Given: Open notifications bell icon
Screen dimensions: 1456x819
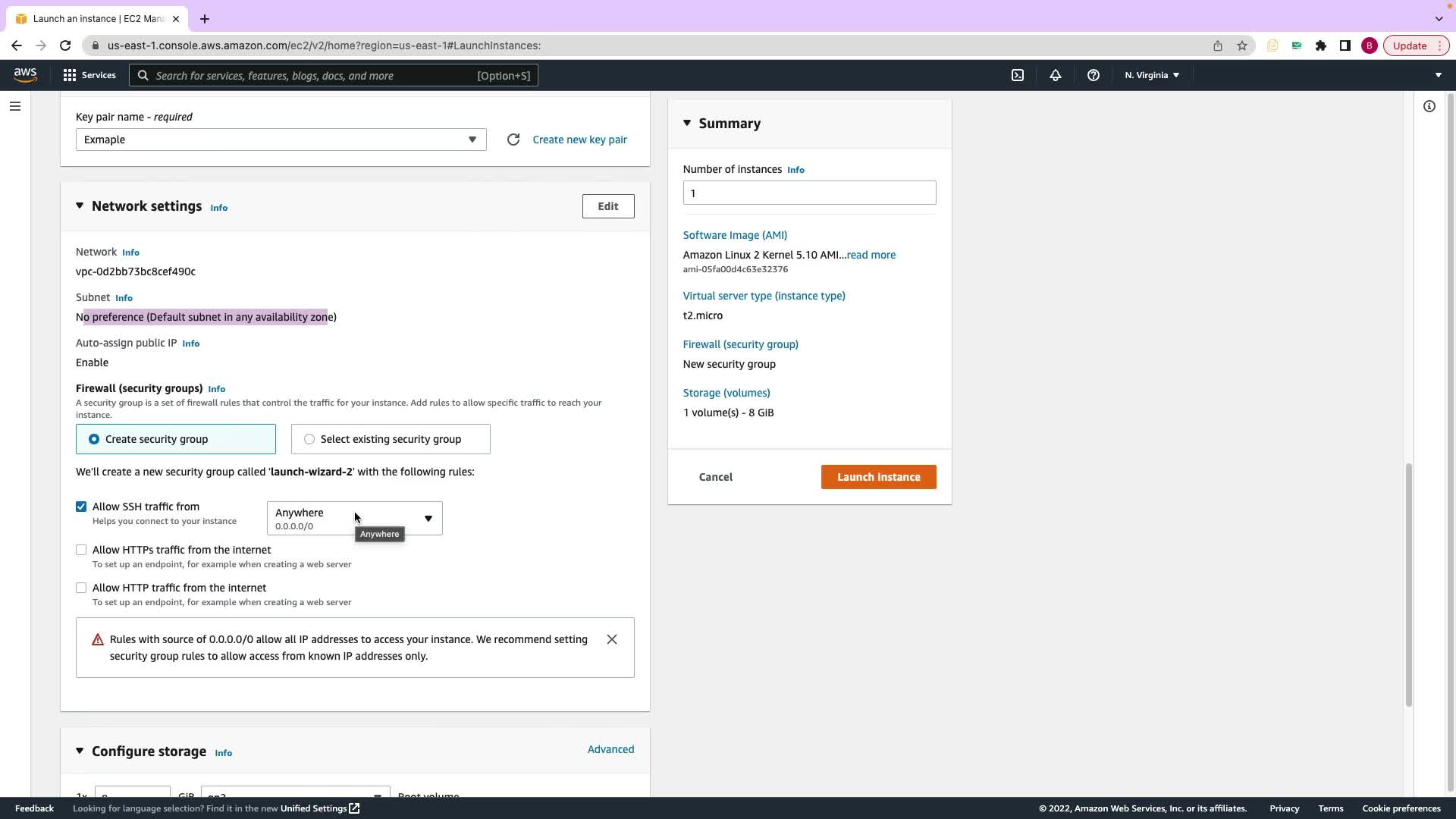Looking at the screenshot, I should click(1055, 75).
